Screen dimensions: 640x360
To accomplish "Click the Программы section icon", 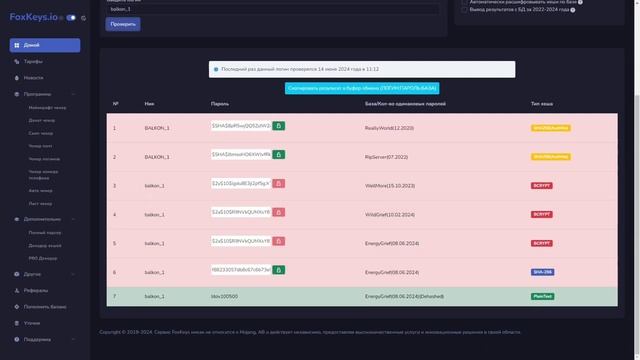I will [17, 94].
